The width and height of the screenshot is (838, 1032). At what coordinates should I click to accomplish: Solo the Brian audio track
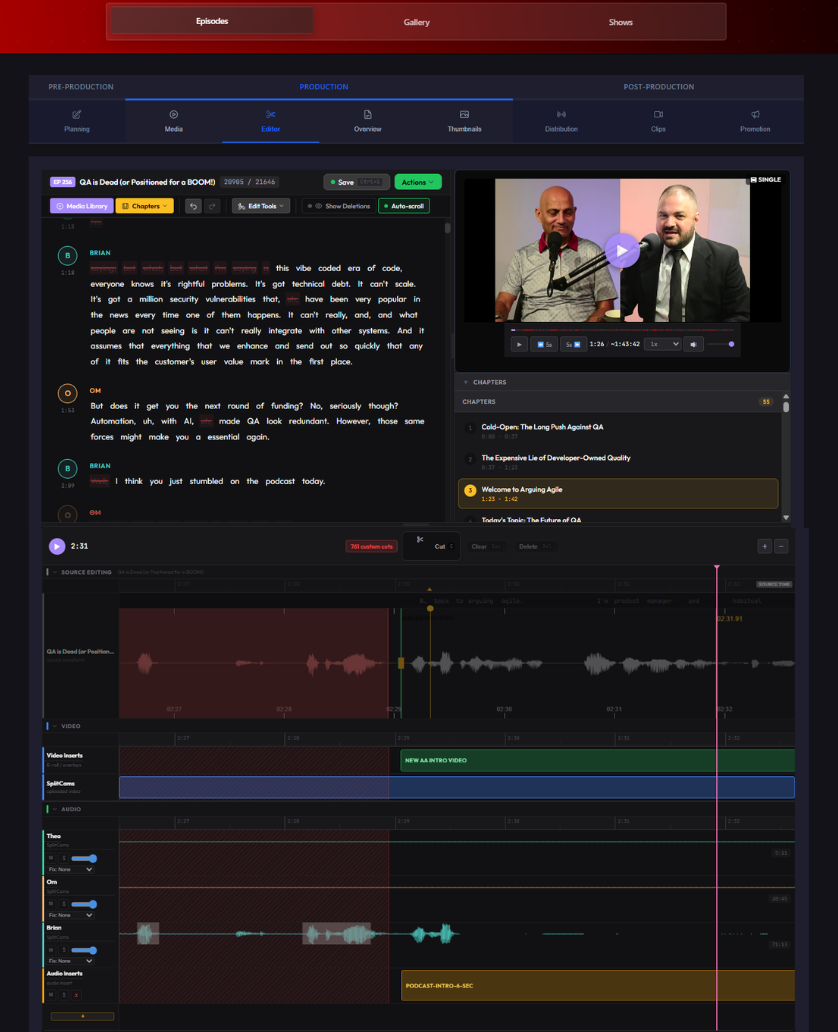(x=64, y=950)
